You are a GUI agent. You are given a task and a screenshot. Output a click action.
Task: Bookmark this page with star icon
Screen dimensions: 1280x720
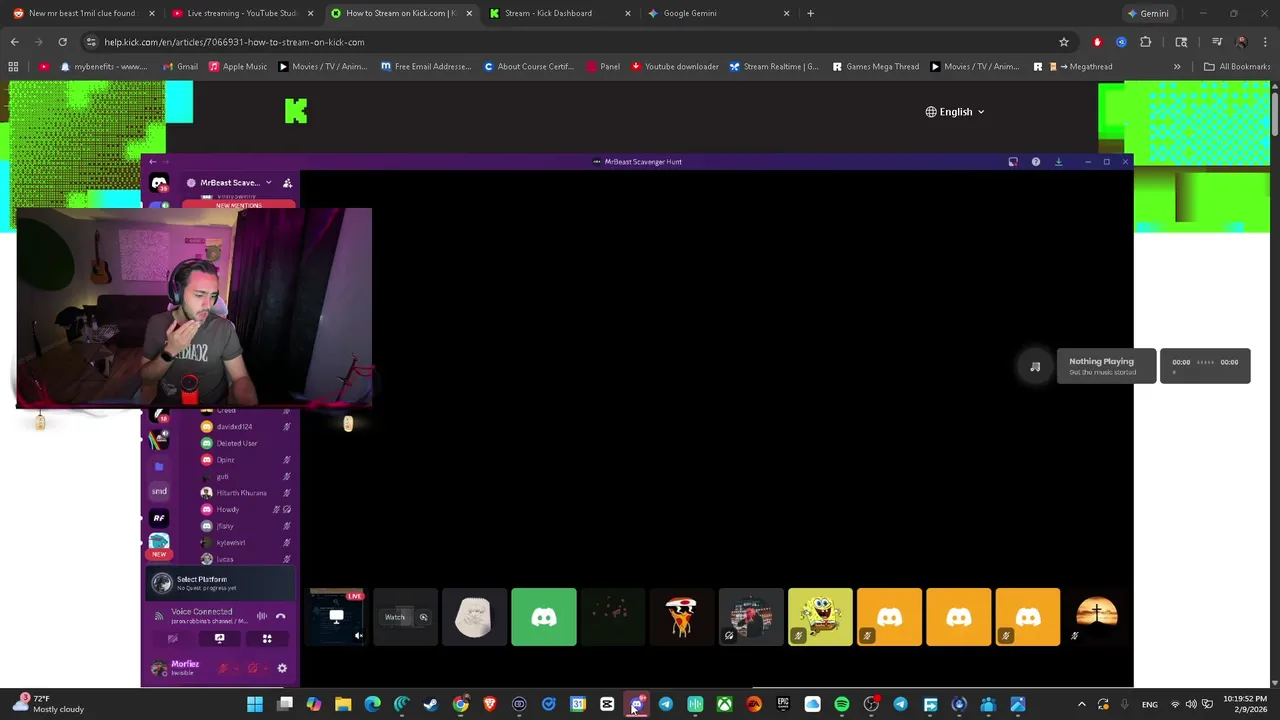point(1064,42)
